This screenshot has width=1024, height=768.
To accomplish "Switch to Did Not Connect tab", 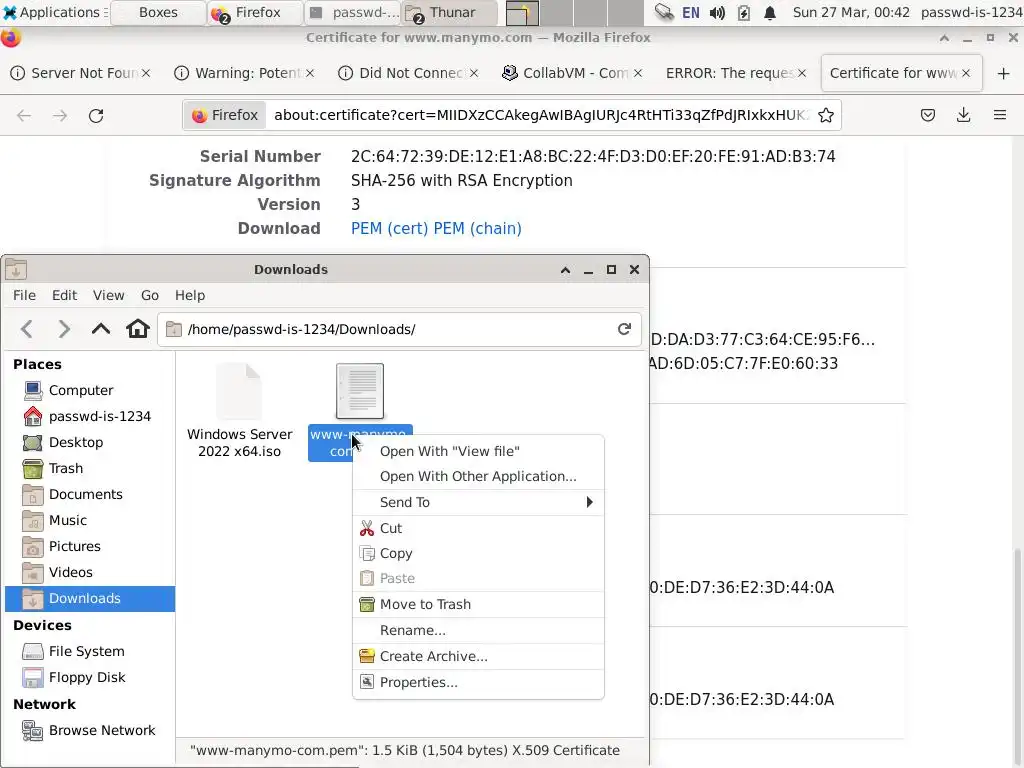I will [x=408, y=73].
